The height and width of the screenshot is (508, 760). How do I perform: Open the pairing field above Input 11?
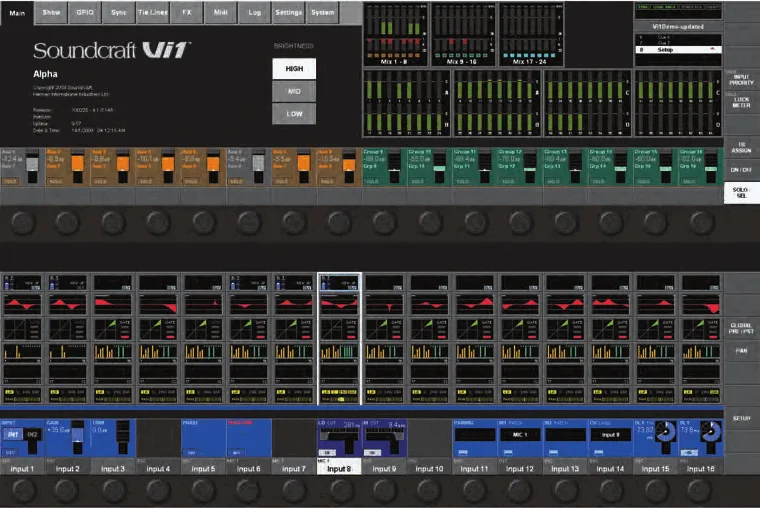[474, 435]
